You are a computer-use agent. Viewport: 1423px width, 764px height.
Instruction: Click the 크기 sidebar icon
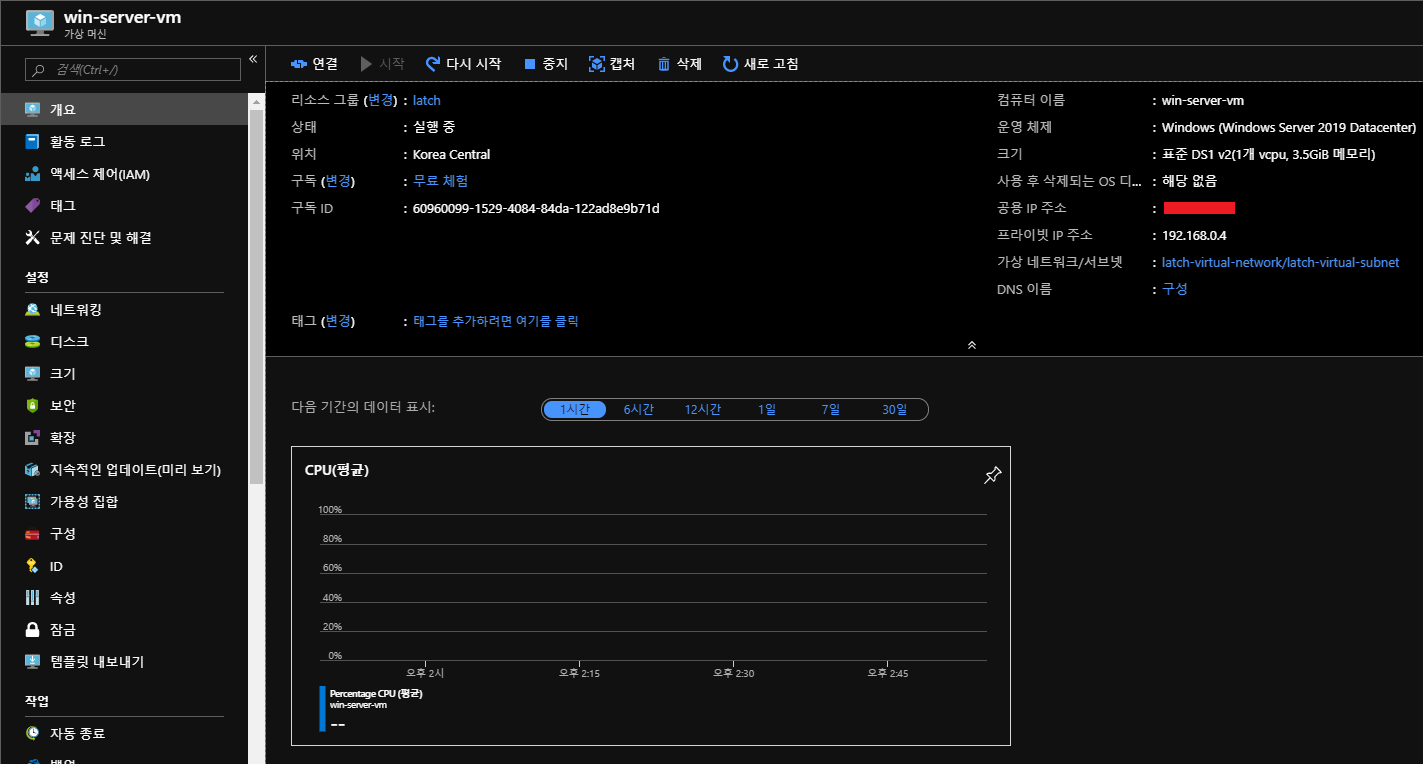pyautogui.click(x=32, y=374)
